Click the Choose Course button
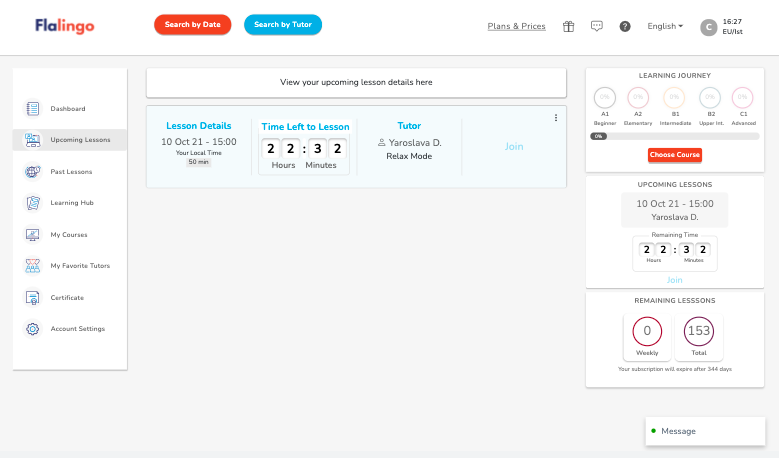 (675, 154)
